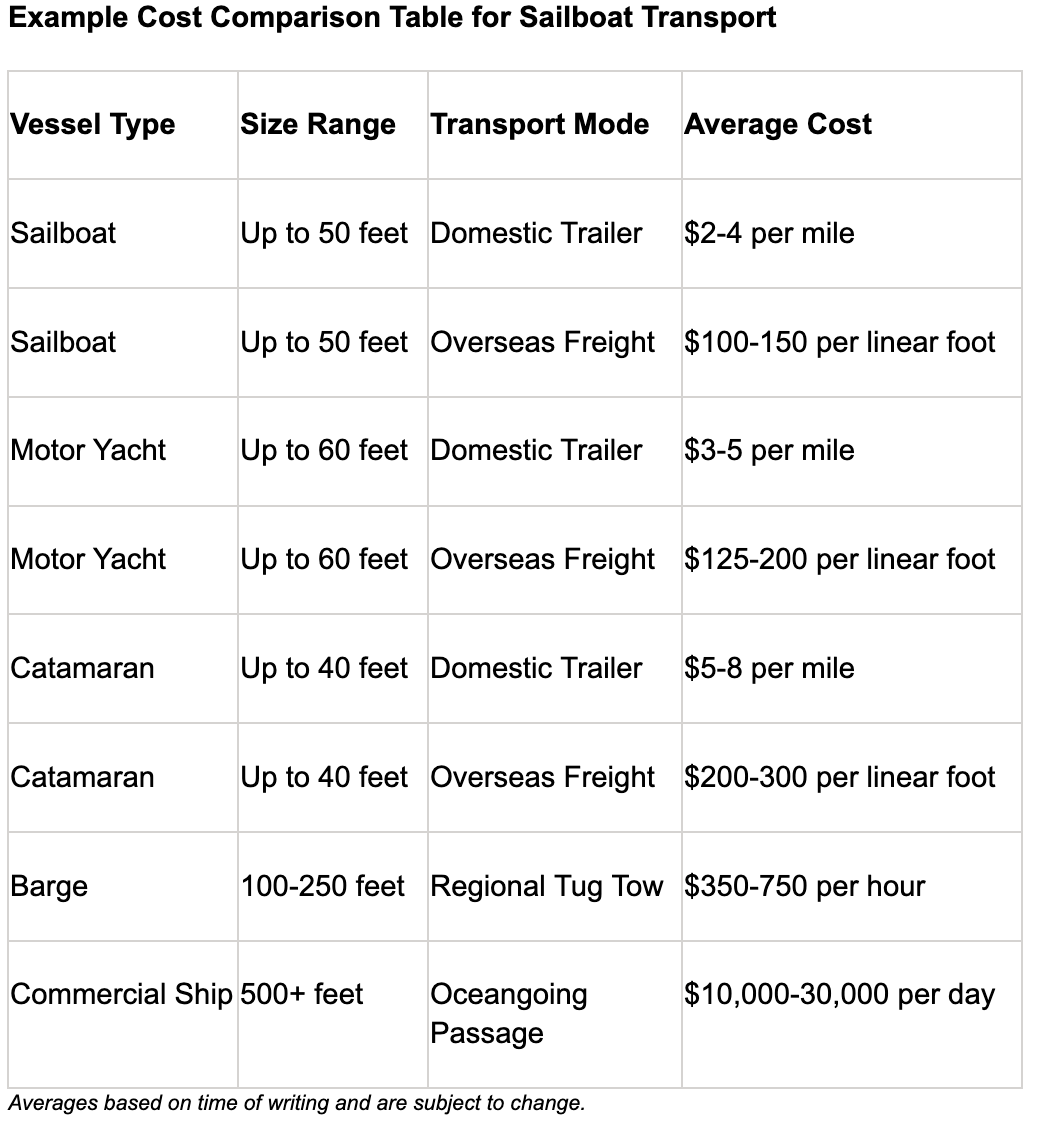The height and width of the screenshot is (1126, 1050).
Task: Click the "$125-200 per linear foot" cell
Action: (x=840, y=559)
